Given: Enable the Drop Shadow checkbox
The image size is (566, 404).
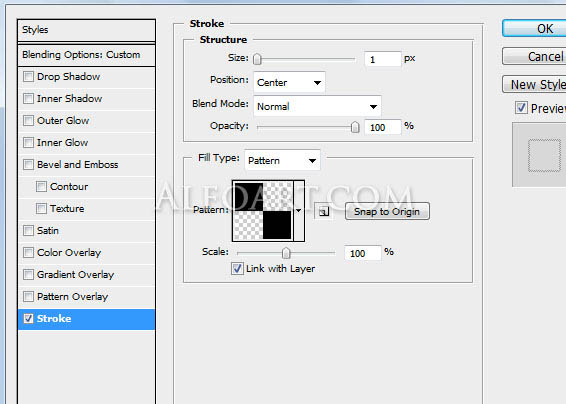Looking at the screenshot, I should tap(28, 77).
